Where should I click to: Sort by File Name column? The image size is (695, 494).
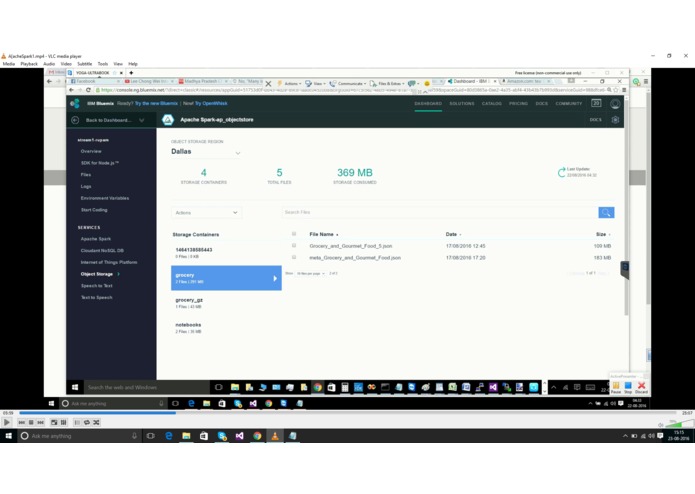click(x=324, y=234)
